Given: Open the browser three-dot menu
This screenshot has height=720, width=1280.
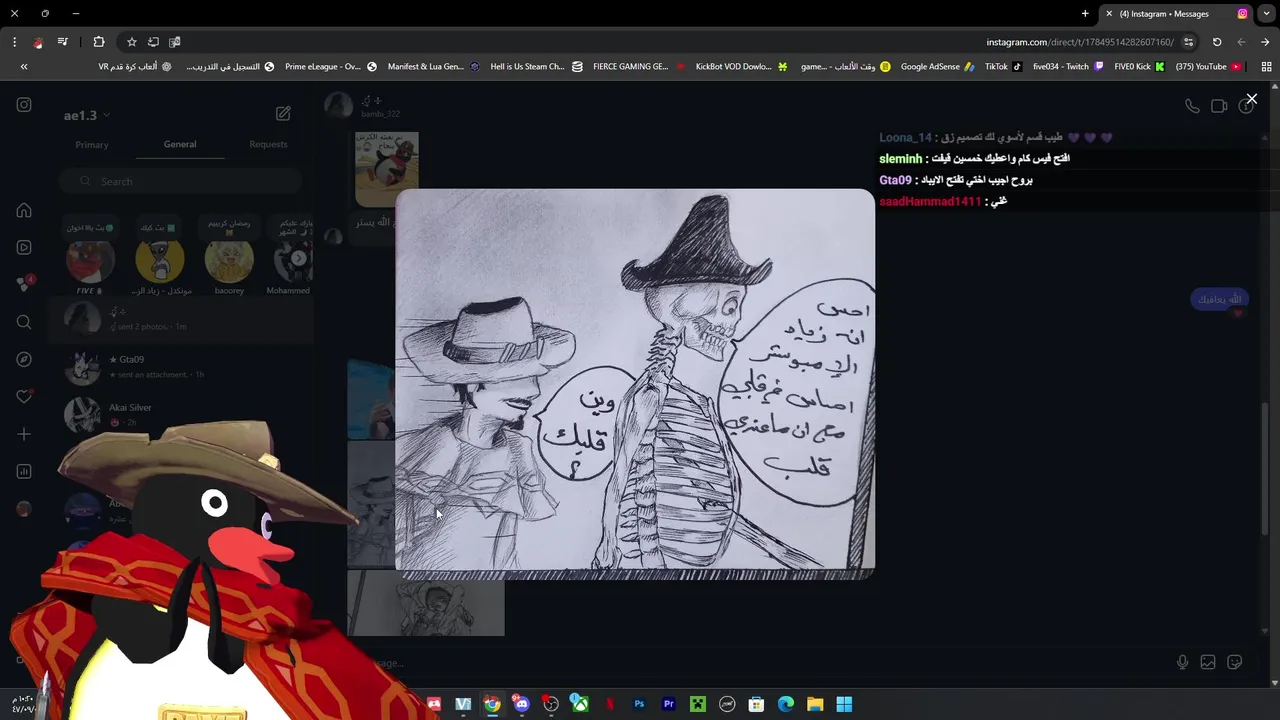Looking at the screenshot, I should click(14, 42).
